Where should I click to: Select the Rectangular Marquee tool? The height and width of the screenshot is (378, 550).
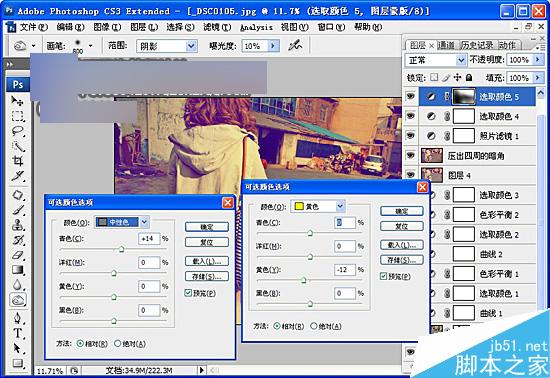click(x=17, y=116)
